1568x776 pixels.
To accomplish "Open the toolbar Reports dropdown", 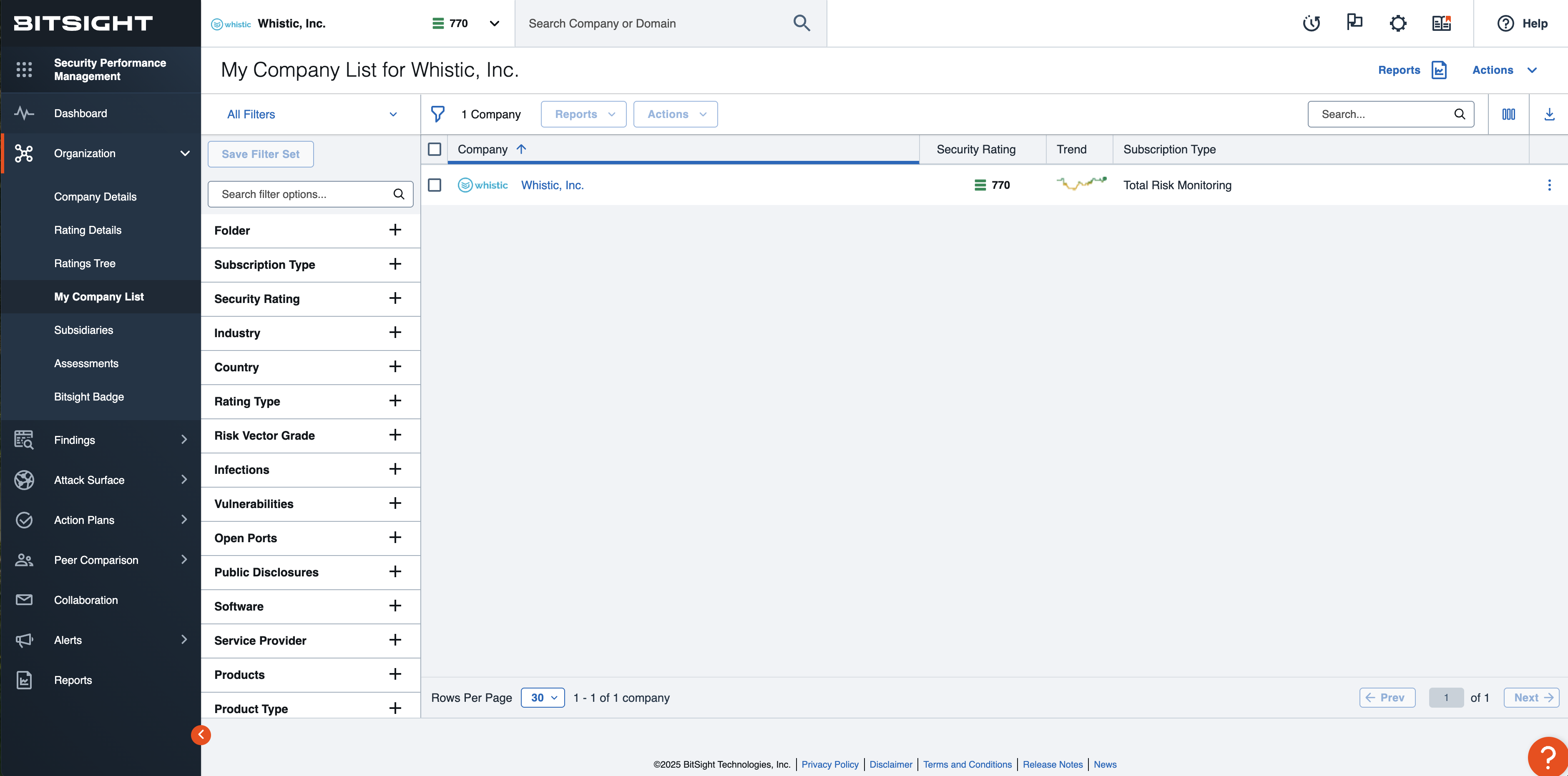I will (x=583, y=114).
